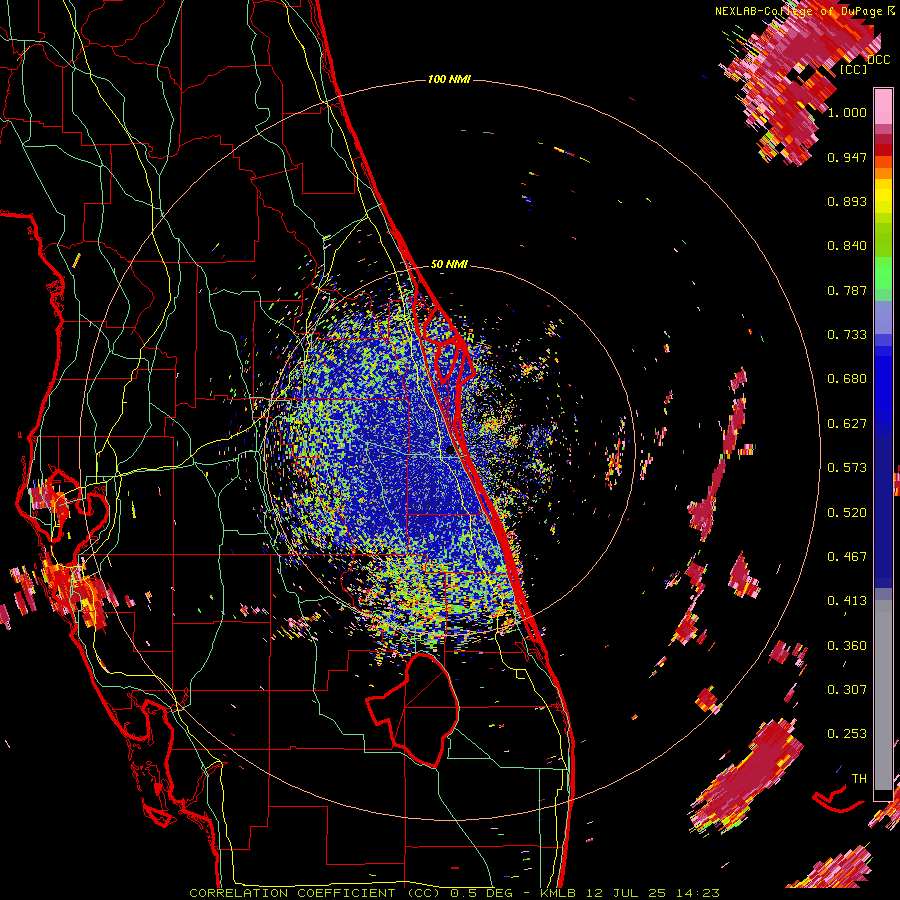Click the [CC] legend title
The height and width of the screenshot is (900, 900).
854,69
